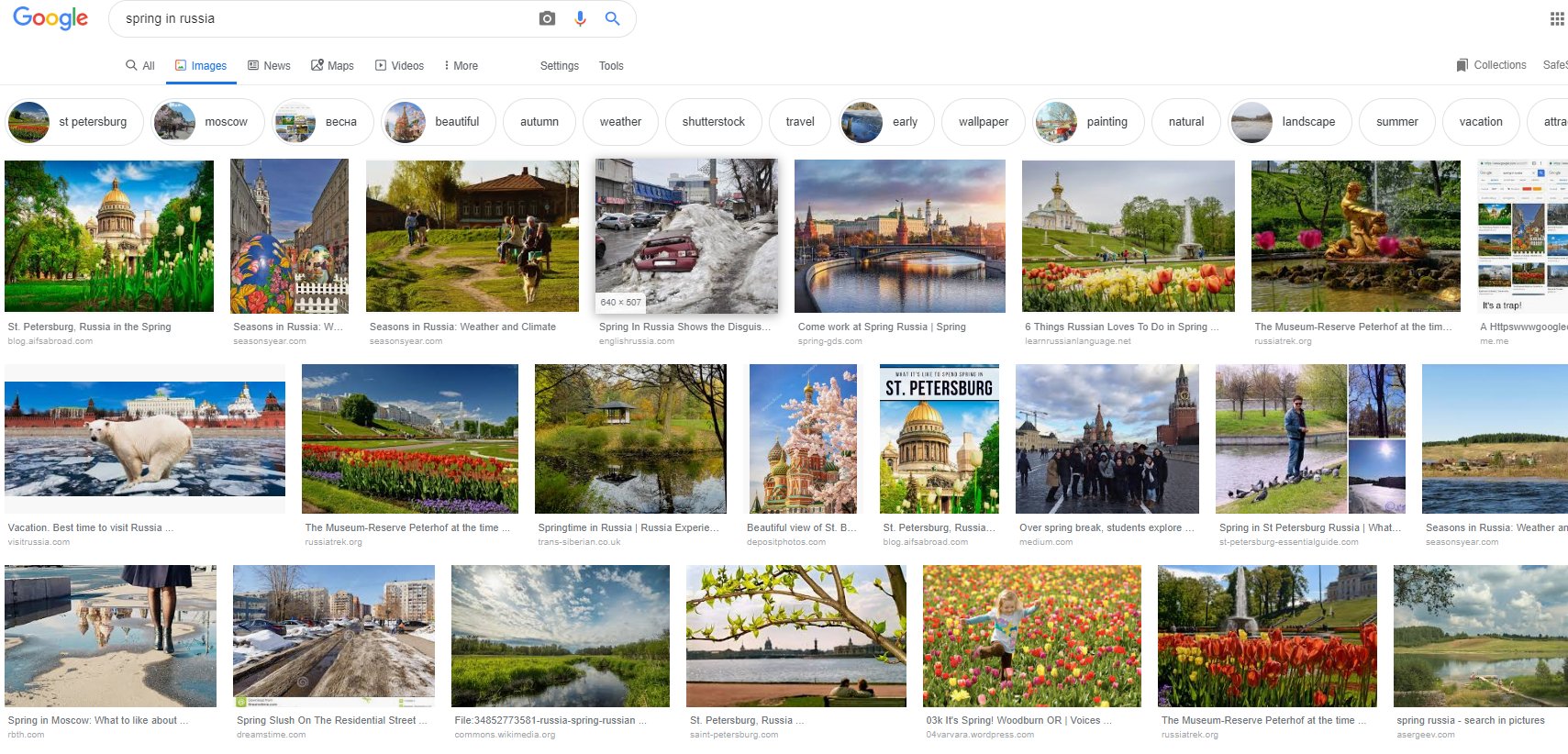
Task: Open the polar bear Kremlin image
Action: coord(145,438)
